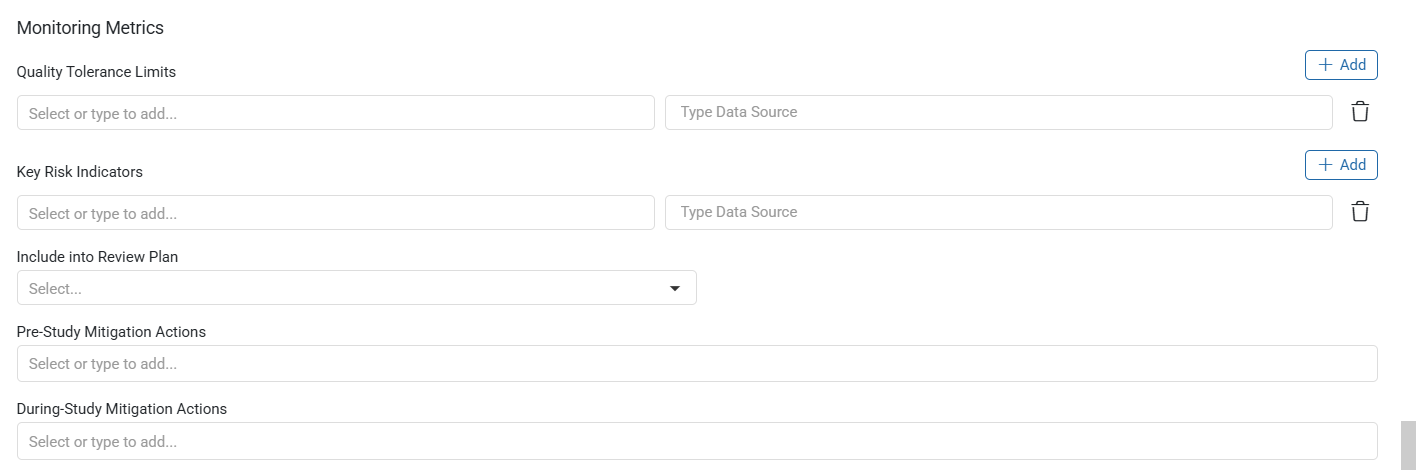Click the Key Risk Indicators label
The image size is (1416, 470).
(x=80, y=172)
